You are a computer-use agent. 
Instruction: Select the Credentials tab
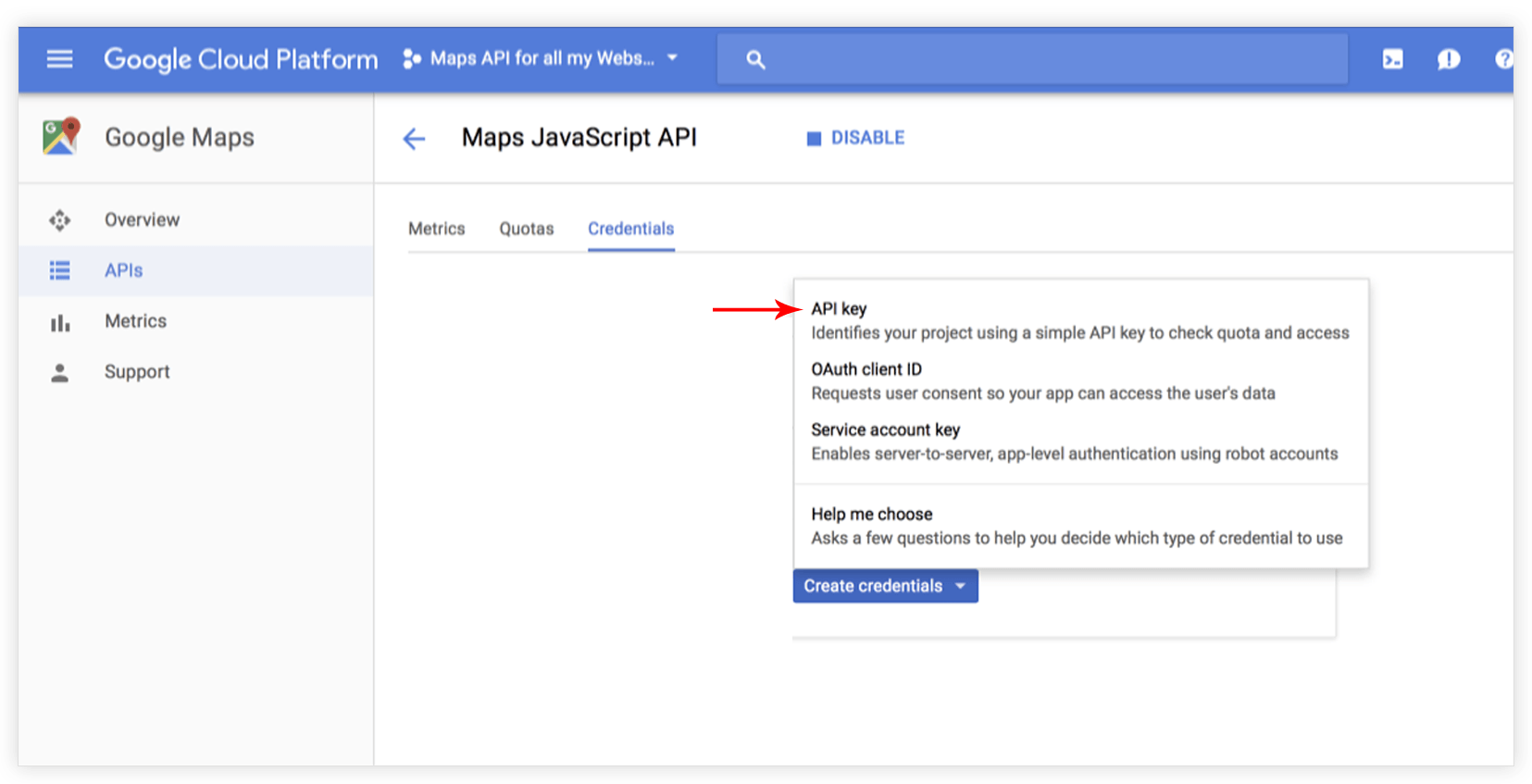pyautogui.click(x=630, y=229)
